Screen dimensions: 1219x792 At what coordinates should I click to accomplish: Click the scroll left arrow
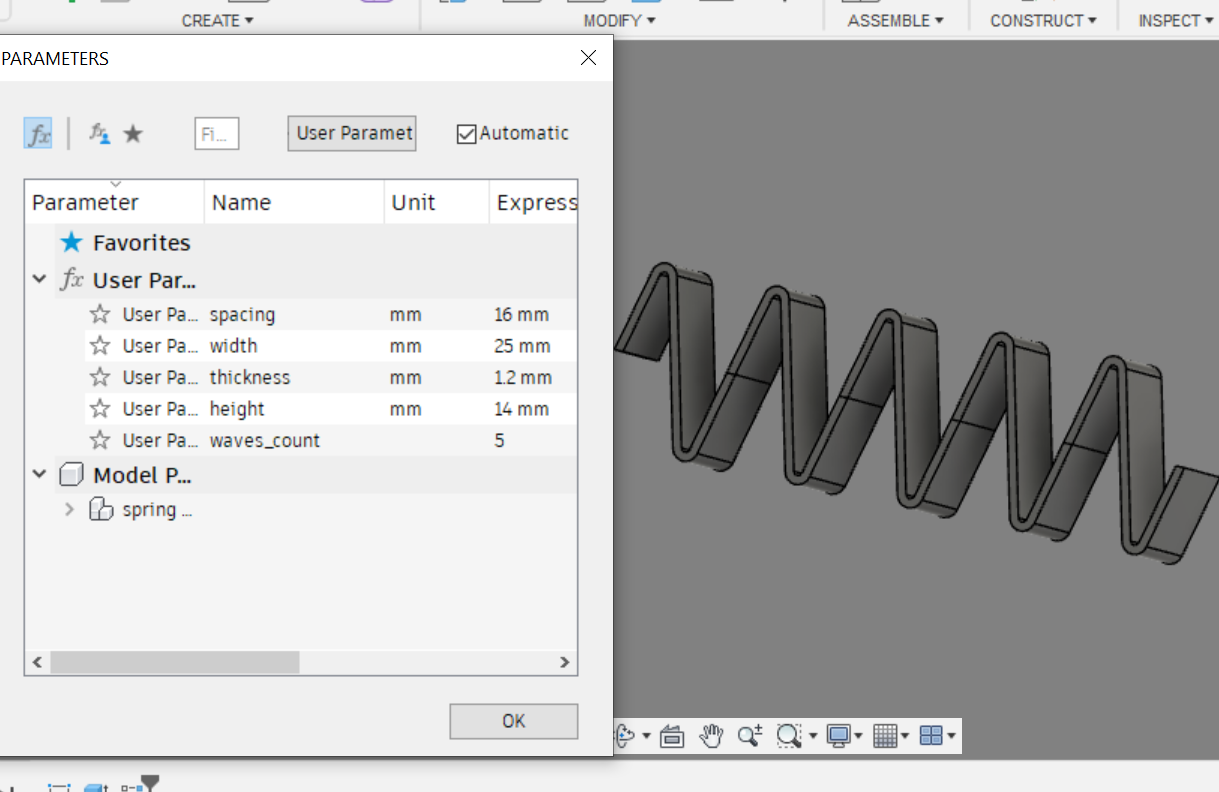(x=38, y=662)
